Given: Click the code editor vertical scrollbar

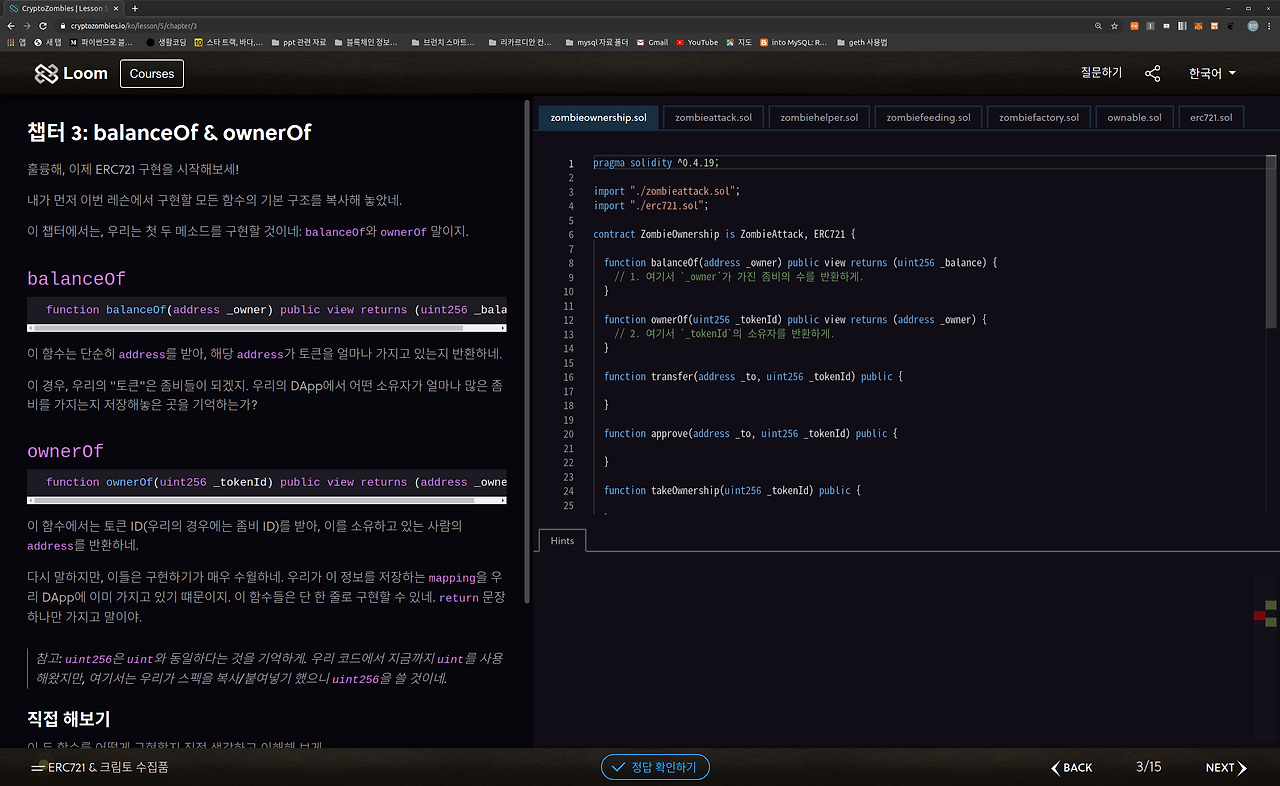Looking at the screenshot, I should 1271,241.
